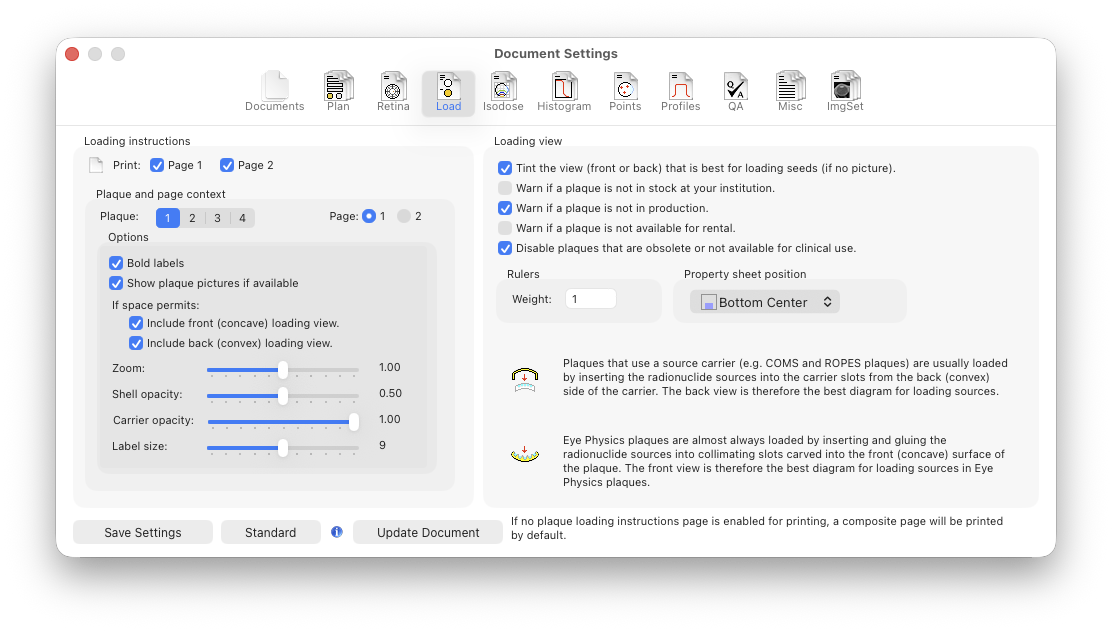The height and width of the screenshot is (631, 1112).
Task: Uncheck Print Page 2
Action: click(x=227, y=165)
